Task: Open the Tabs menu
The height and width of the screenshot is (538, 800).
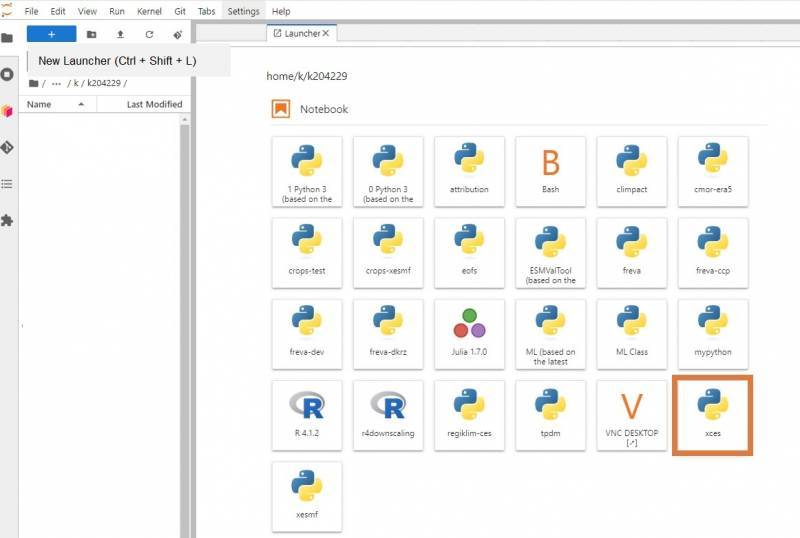Action: 207,11
